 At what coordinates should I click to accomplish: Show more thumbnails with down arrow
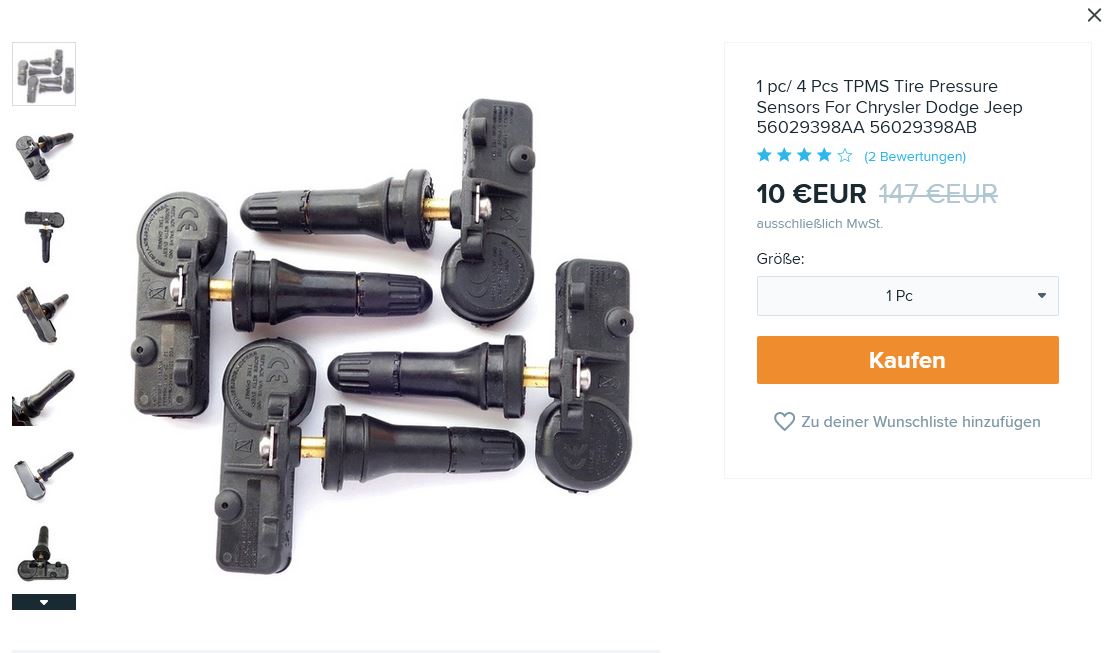(x=44, y=602)
